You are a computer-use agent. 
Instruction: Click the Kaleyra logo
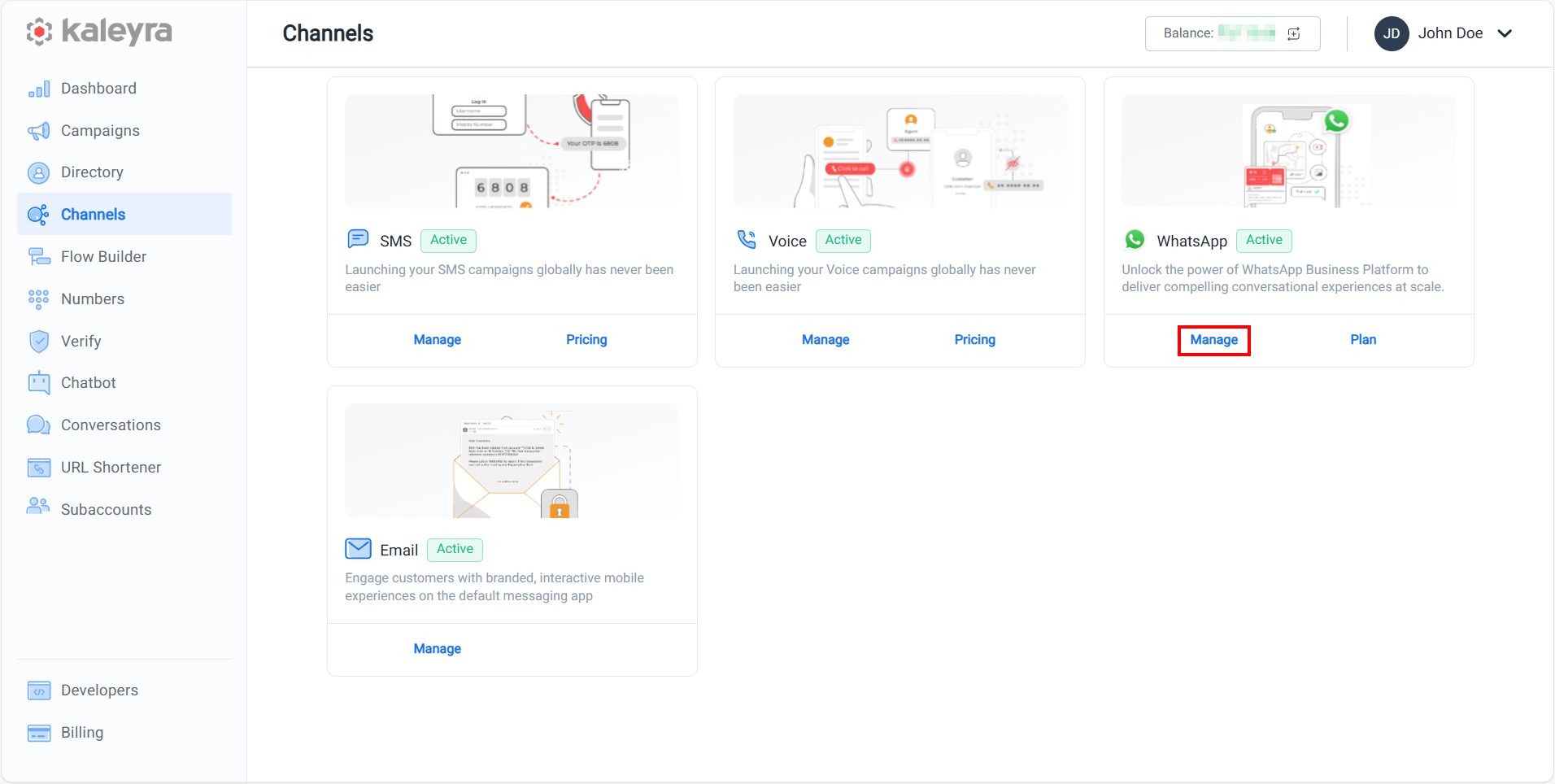pyautogui.click(x=99, y=32)
